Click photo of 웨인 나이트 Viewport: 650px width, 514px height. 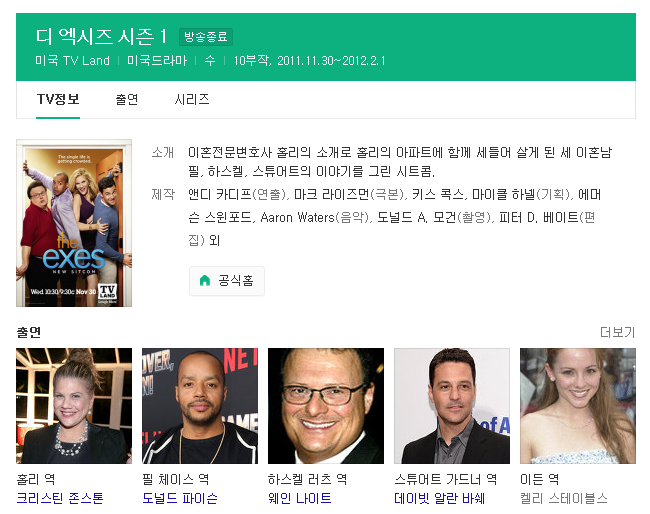coord(326,406)
